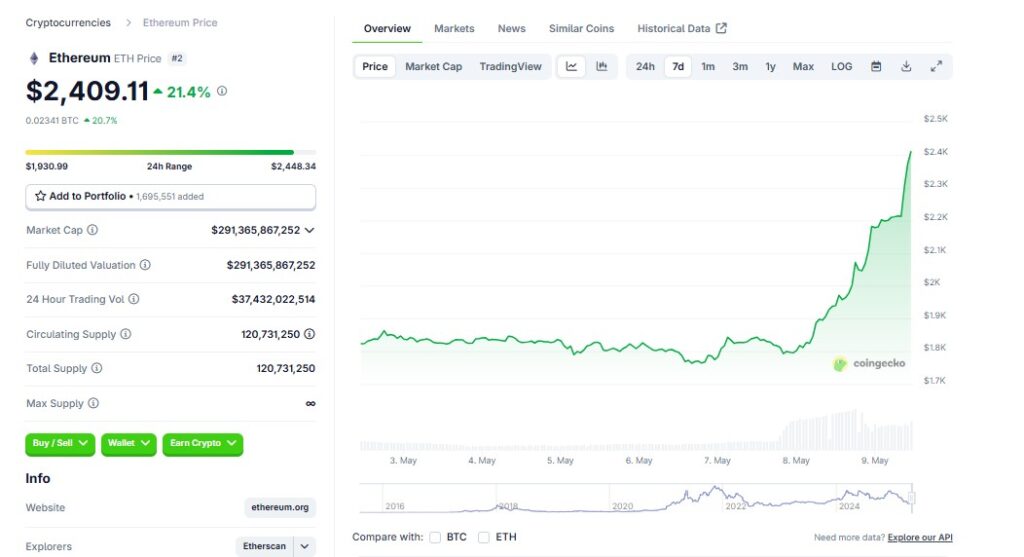Open the calendar date range picker
The image size is (1024, 557).
[x=876, y=67]
